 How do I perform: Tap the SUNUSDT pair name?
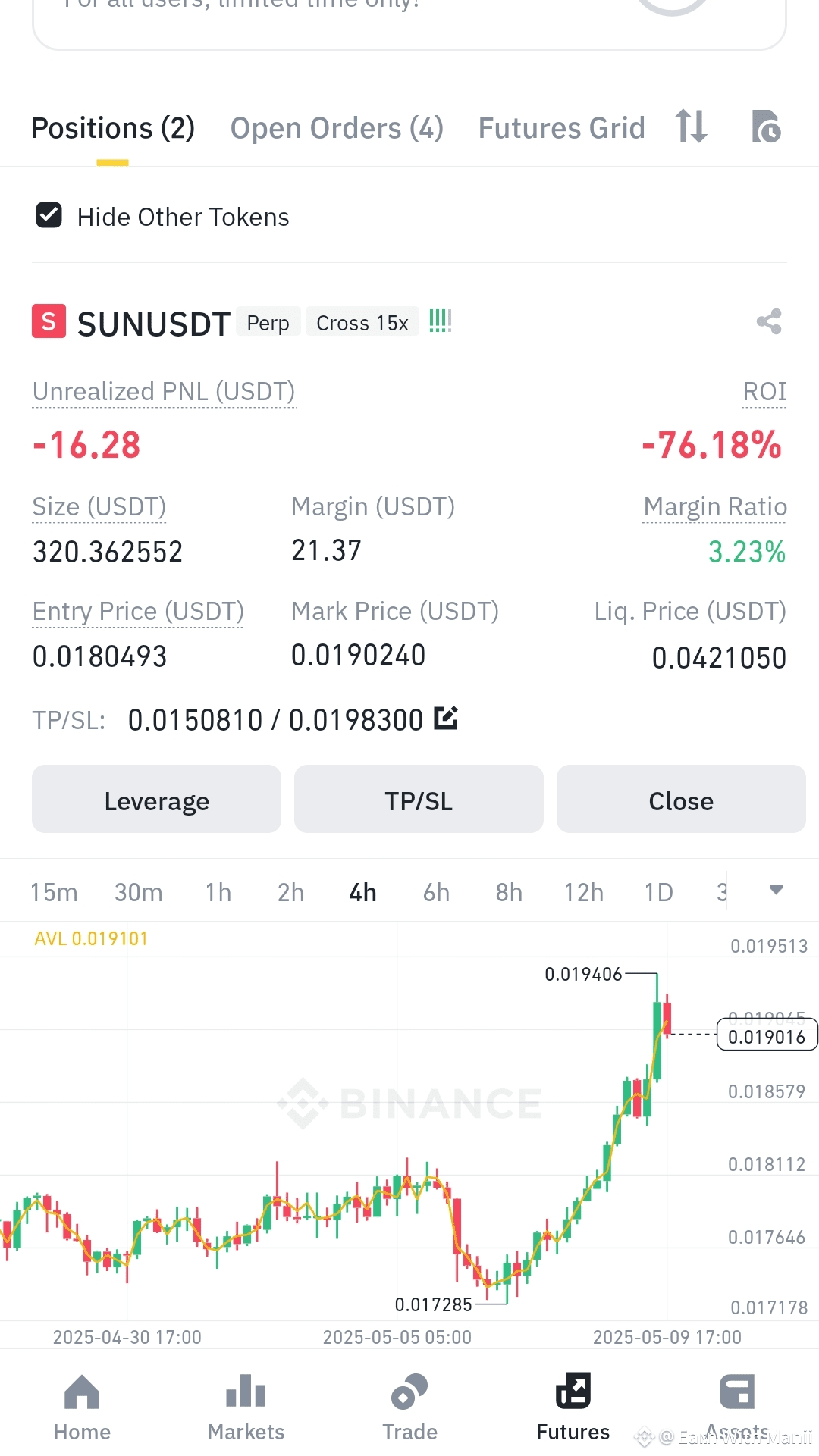coord(154,324)
